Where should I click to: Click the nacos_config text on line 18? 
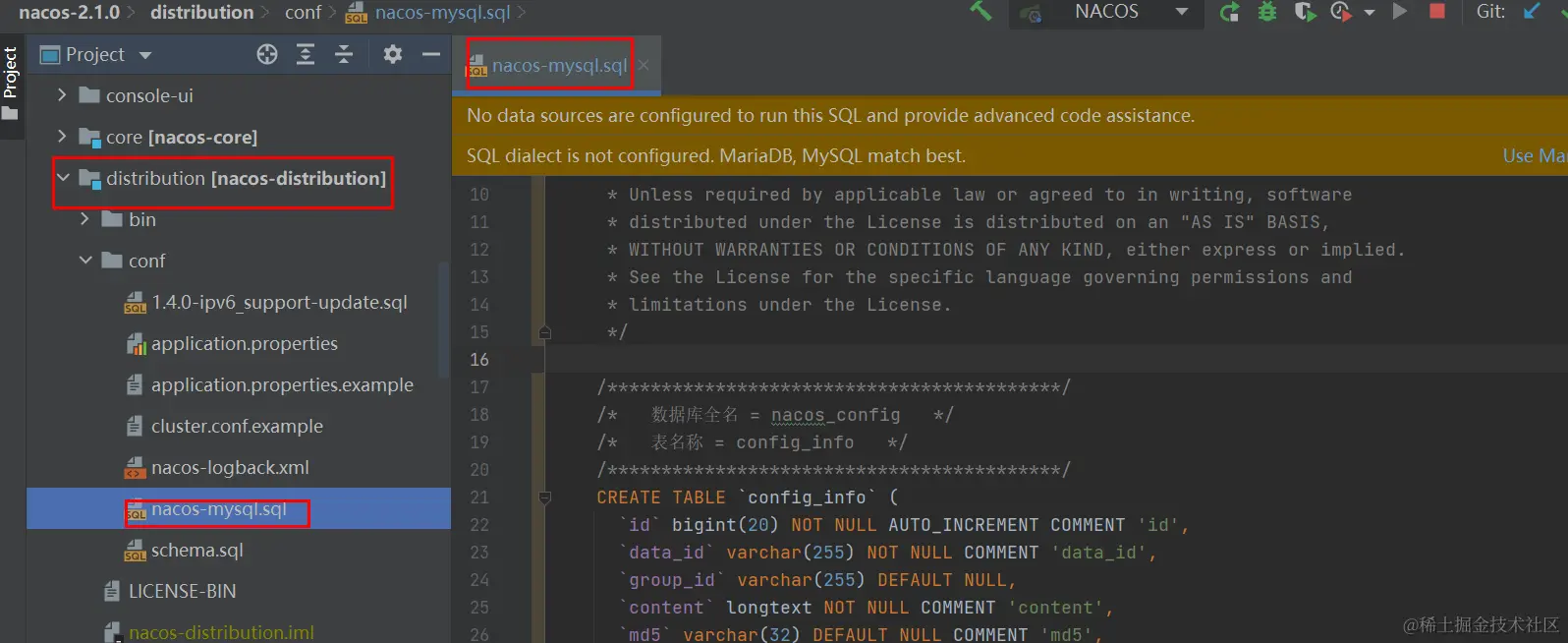click(x=835, y=415)
